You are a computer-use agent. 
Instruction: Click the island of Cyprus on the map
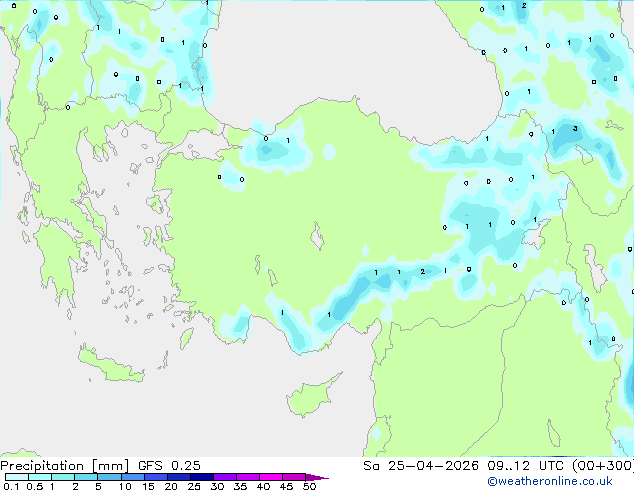click(311, 397)
